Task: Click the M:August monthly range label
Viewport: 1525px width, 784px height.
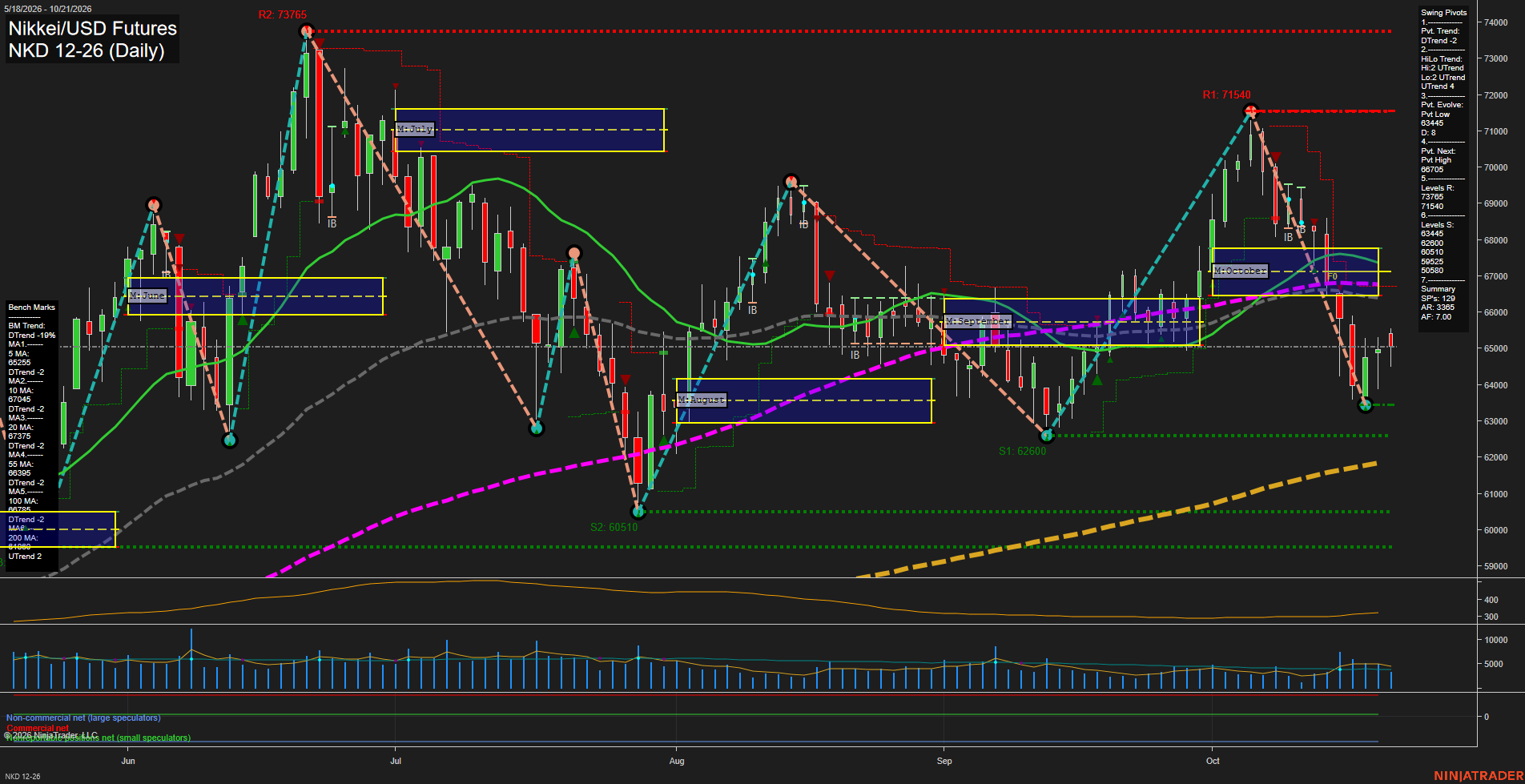Action: pyautogui.click(x=702, y=400)
